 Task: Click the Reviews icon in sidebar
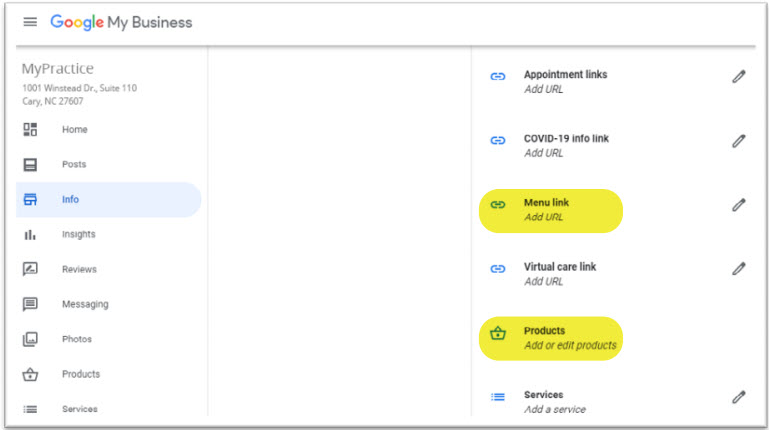[x=30, y=269]
